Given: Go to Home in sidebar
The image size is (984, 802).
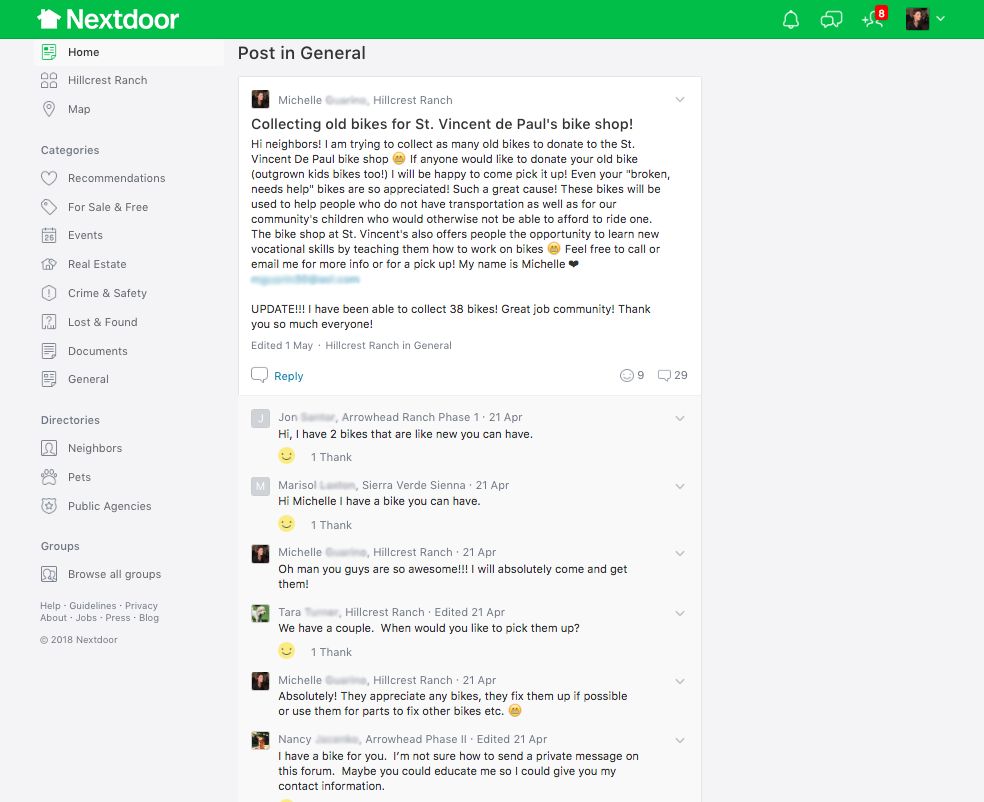Looking at the screenshot, I should pyautogui.click(x=129, y=52).
